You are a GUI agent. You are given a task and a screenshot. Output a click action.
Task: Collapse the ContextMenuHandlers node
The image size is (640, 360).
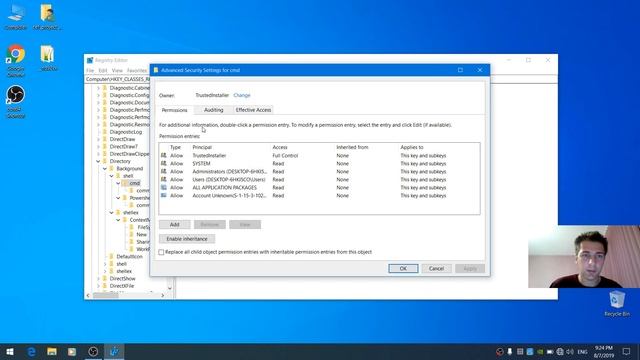click(118, 220)
